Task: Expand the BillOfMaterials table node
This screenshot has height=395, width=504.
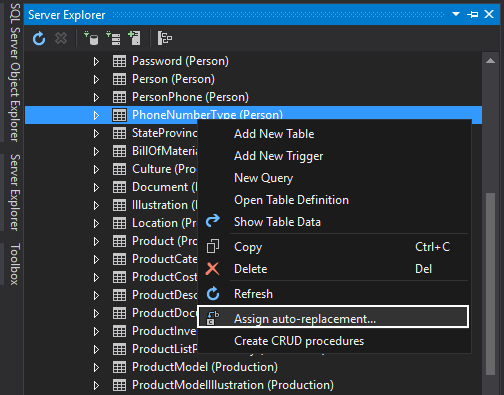Action: pyautogui.click(x=96, y=151)
